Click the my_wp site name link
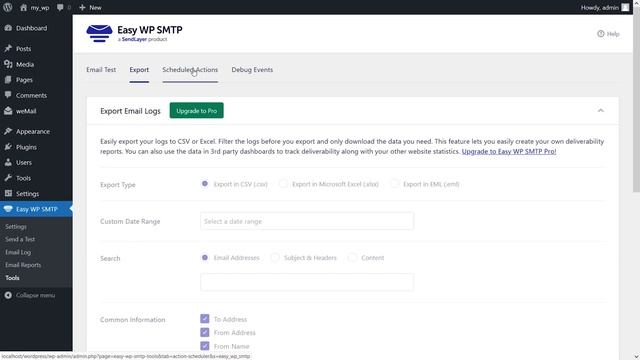Image resolution: width=640 pixels, height=360 pixels. tap(40, 7)
